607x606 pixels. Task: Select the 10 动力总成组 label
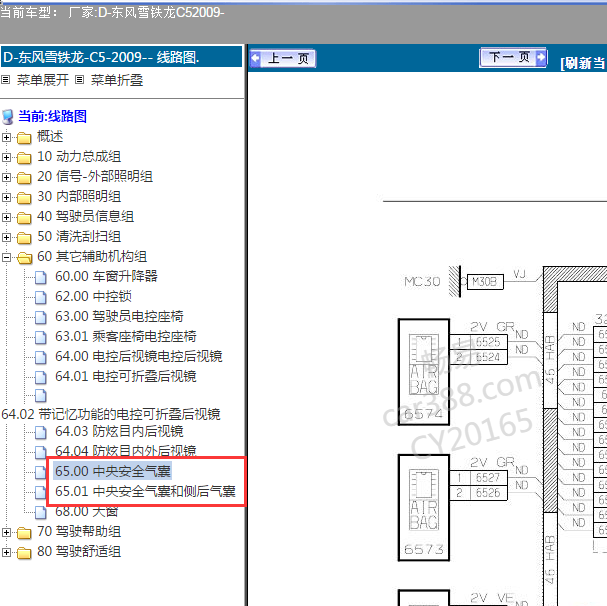(x=79, y=156)
